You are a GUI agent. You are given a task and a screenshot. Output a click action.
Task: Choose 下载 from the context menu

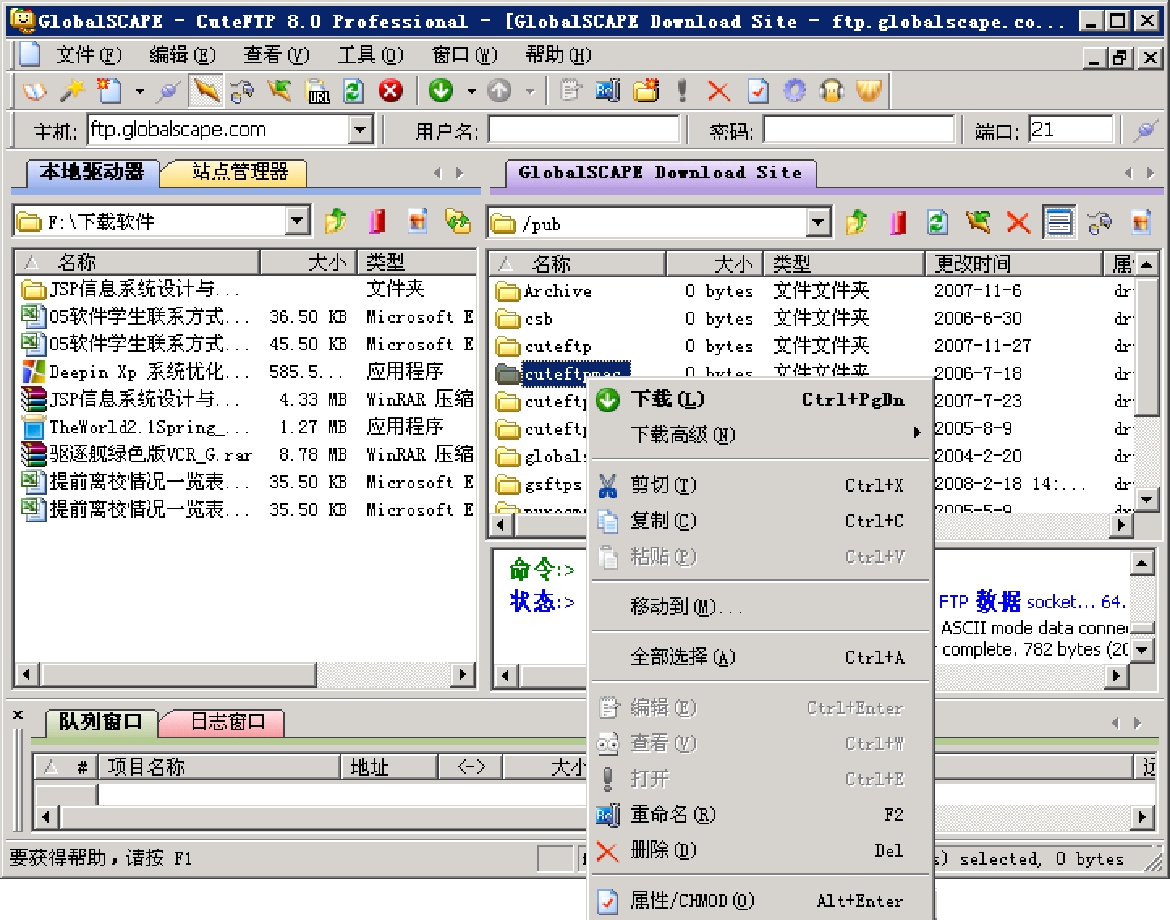pyautogui.click(x=761, y=400)
